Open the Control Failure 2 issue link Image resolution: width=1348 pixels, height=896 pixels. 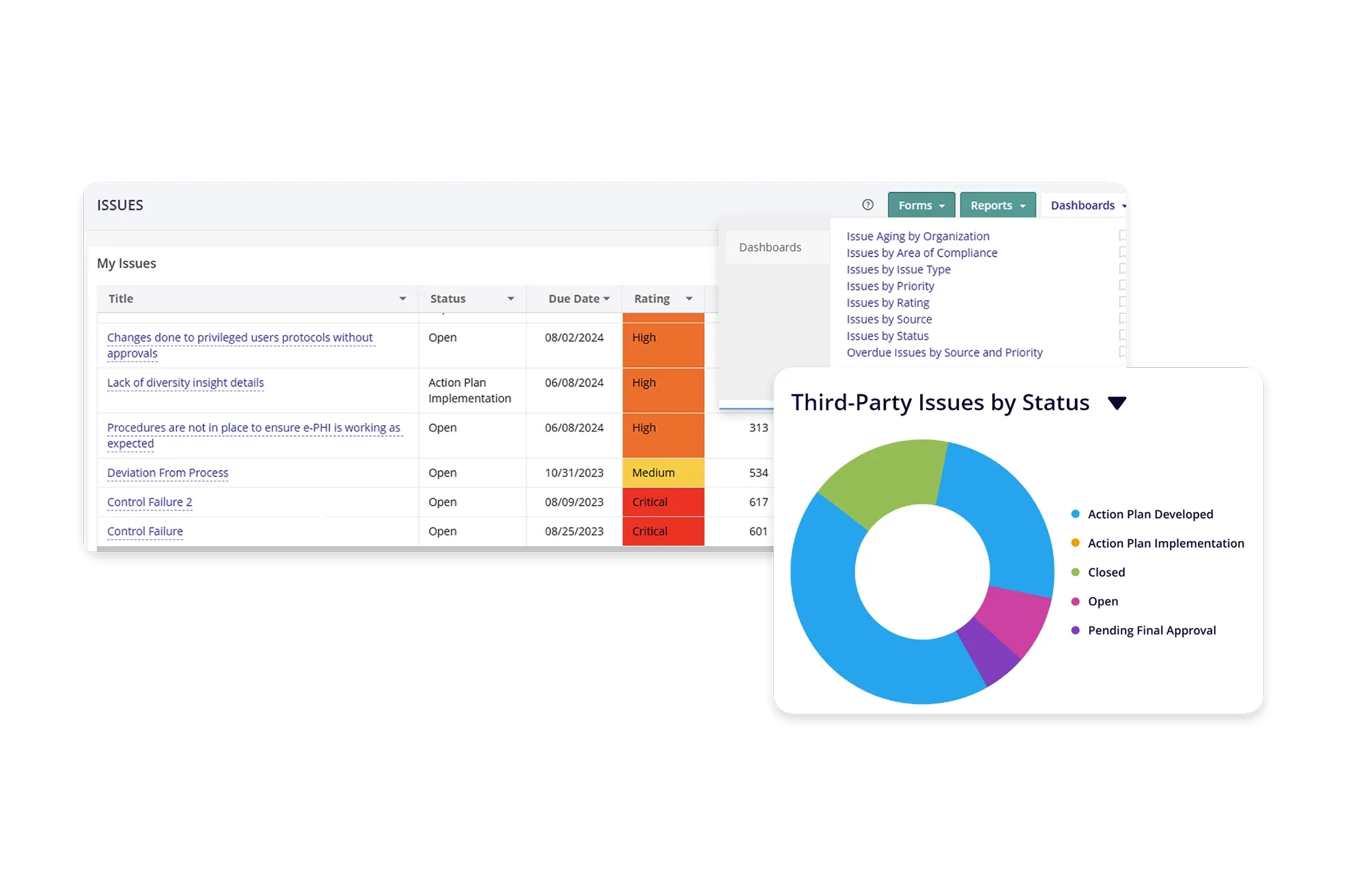[149, 502]
